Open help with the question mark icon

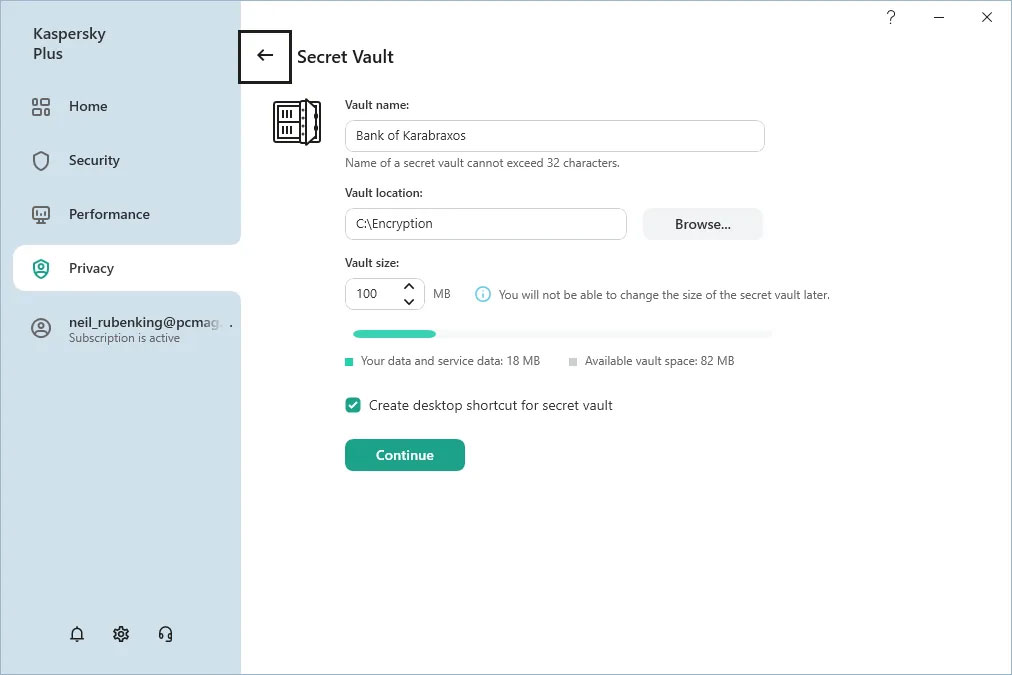(891, 17)
